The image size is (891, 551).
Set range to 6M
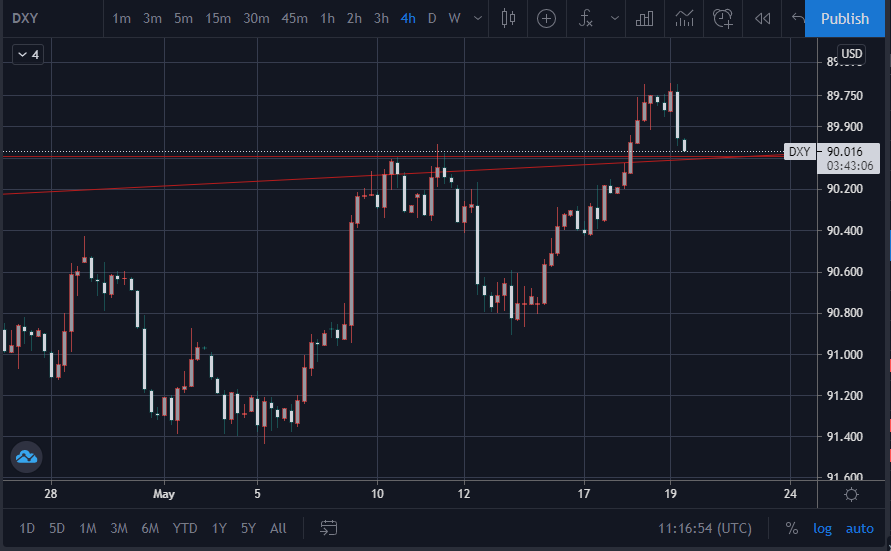pyautogui.click(x=149, y=528)
